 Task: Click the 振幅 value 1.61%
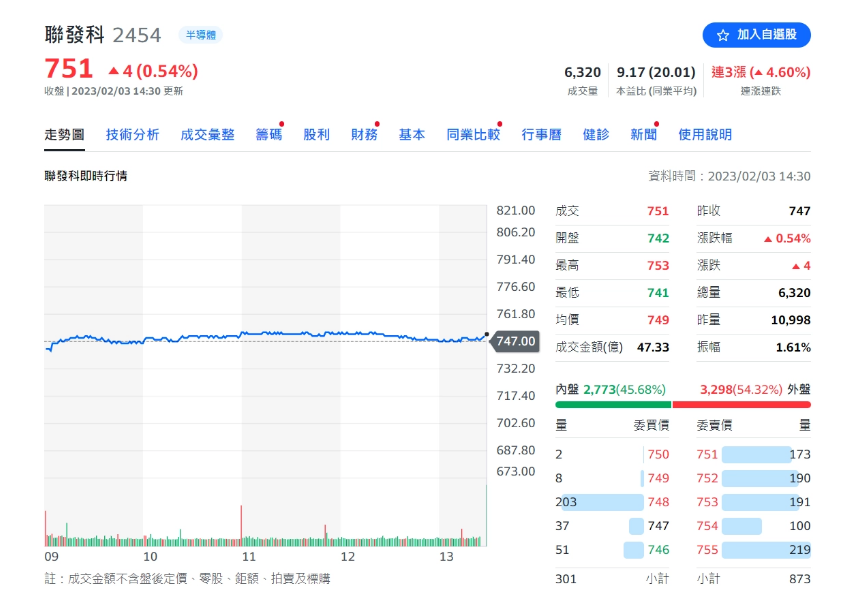tap(793, 347)
